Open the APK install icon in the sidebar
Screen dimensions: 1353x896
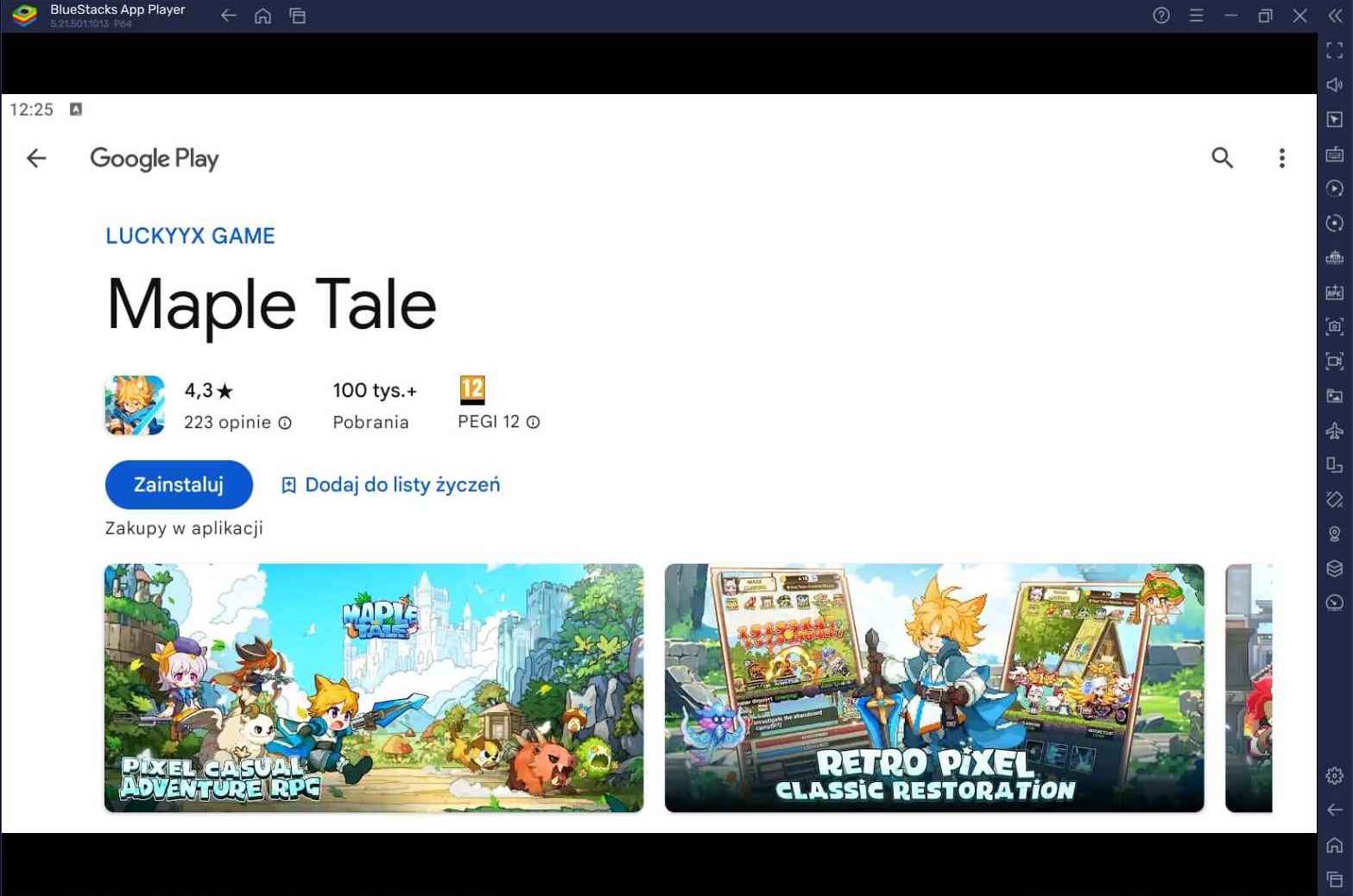pos(1335,293)
